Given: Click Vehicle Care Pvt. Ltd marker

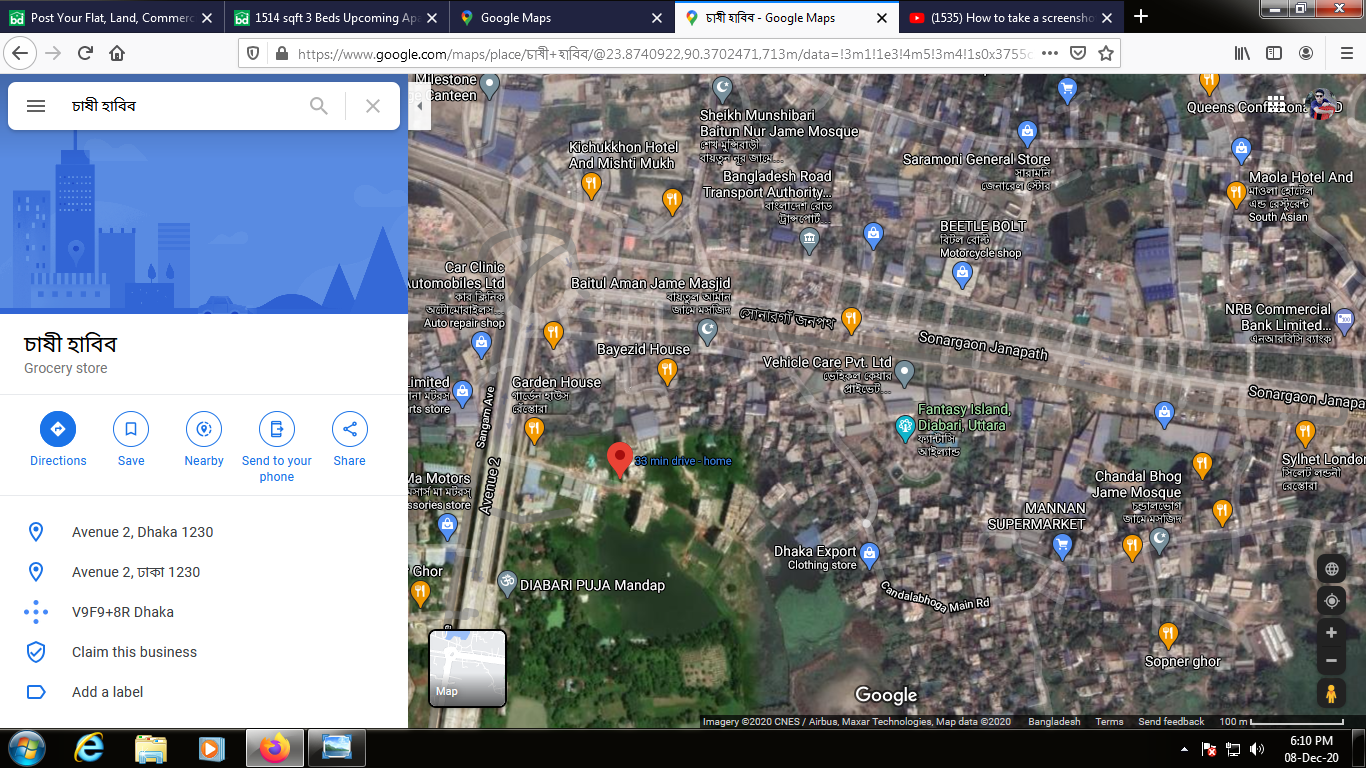Looking at the screenshot, I should click(905, 373).
